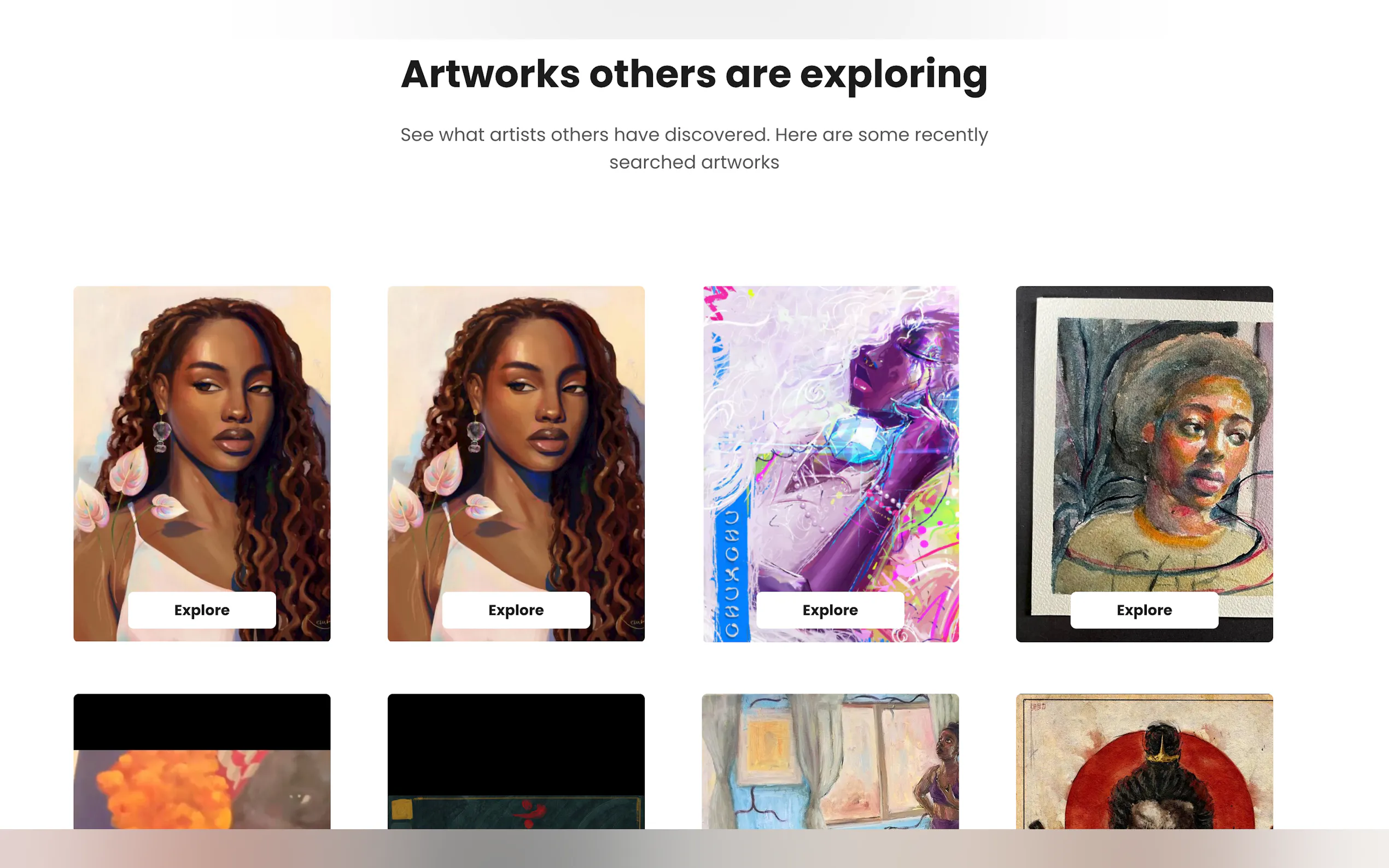Open the leftmost curly-haired woman portrait thumbnail
This screenshot has height=868, width=1389.
pyautogui.click(x=202, y=436)
